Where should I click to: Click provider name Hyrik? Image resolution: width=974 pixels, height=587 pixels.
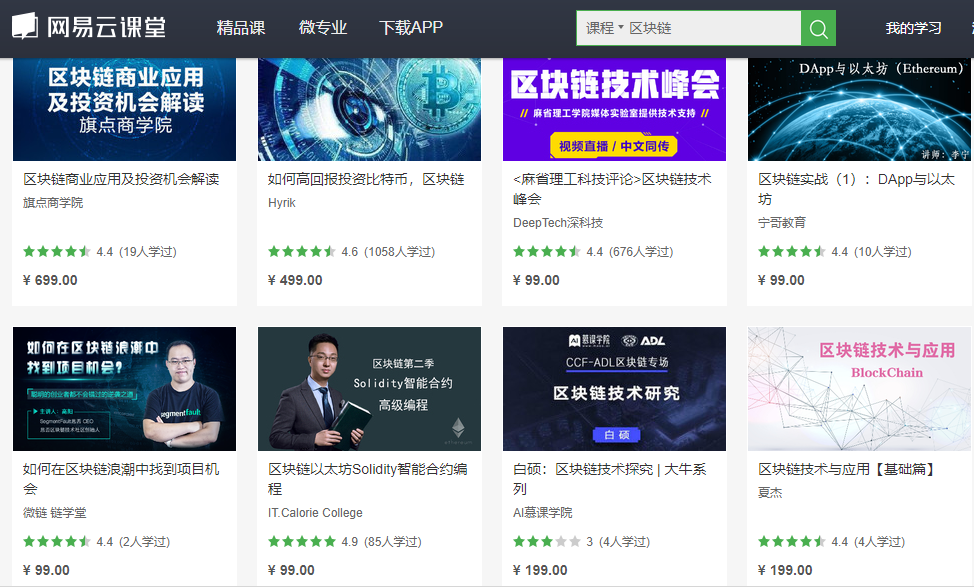[281, 202]
